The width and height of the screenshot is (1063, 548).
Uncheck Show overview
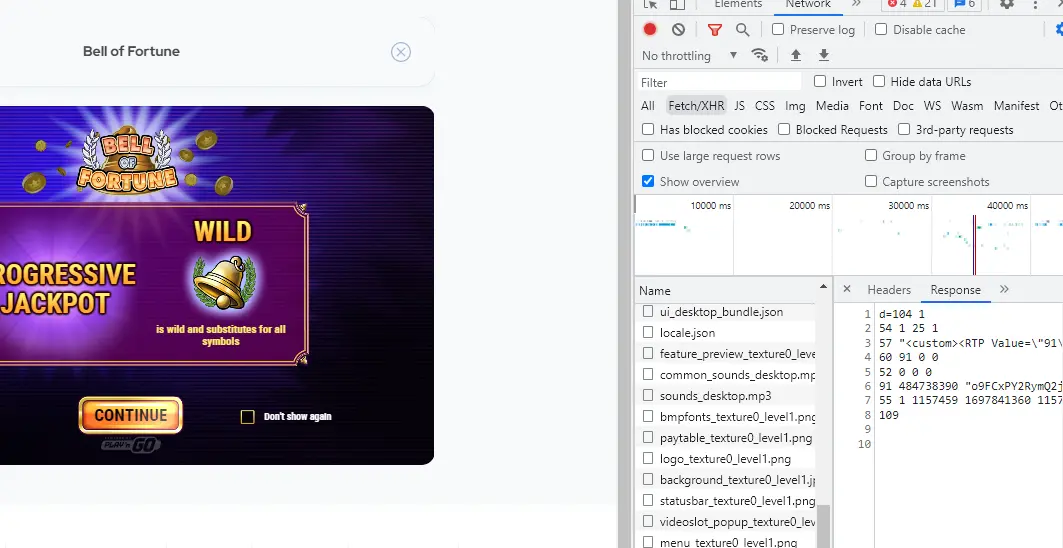tap(648, 181)
